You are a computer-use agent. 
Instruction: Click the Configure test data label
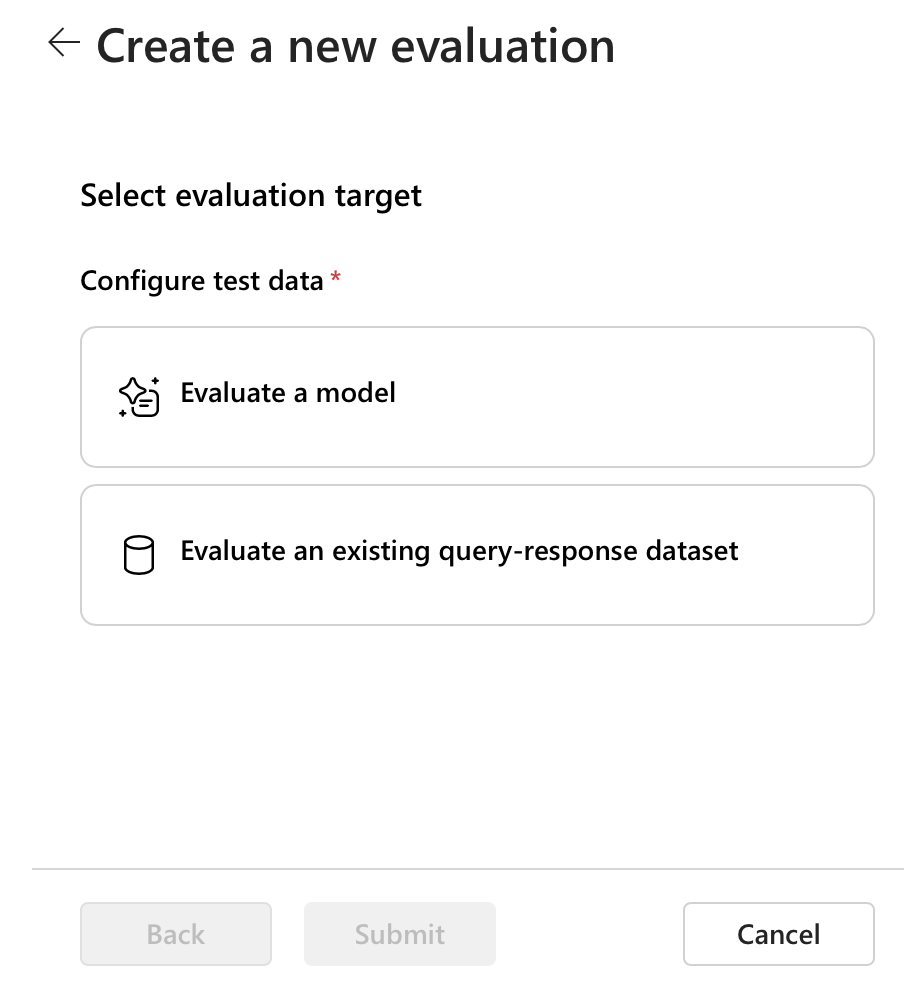click(202, 281)
